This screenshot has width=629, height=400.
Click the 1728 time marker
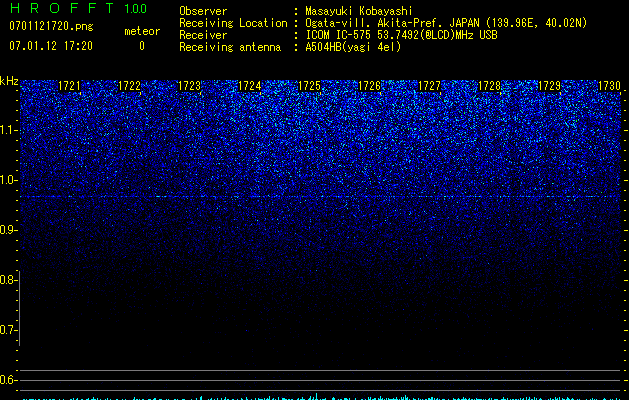489,86
